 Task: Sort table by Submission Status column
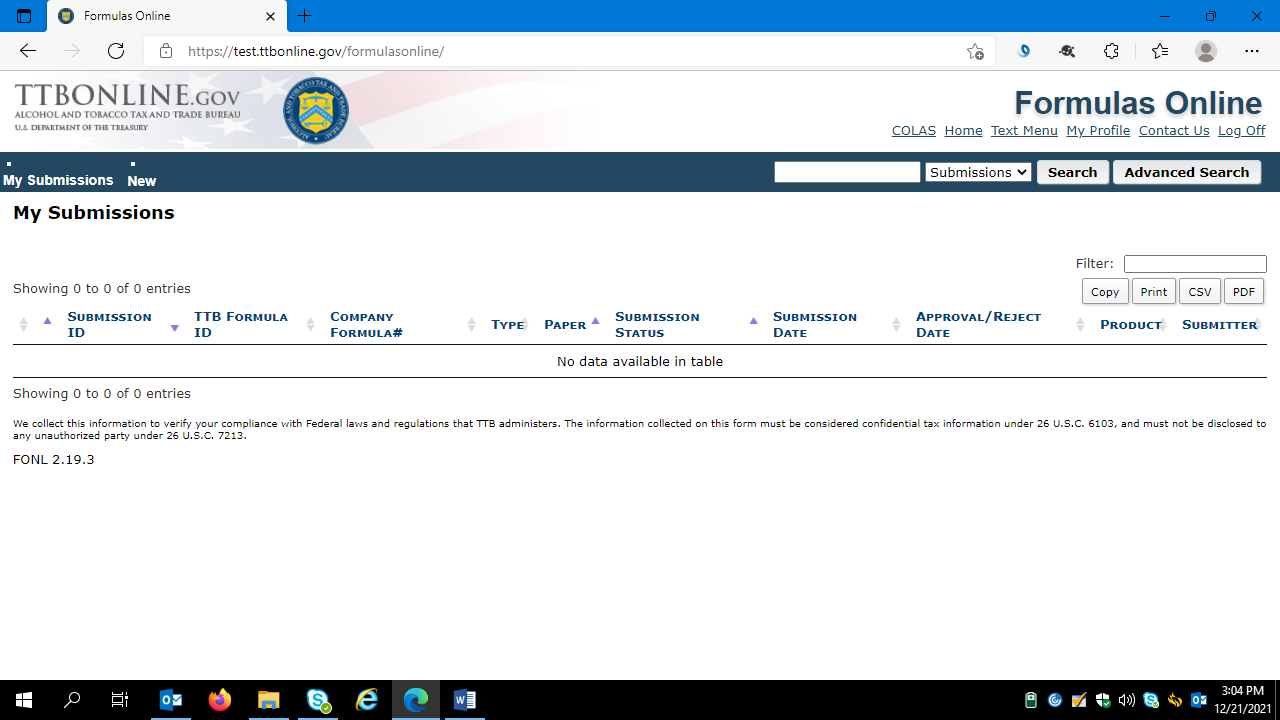(657, 324)
